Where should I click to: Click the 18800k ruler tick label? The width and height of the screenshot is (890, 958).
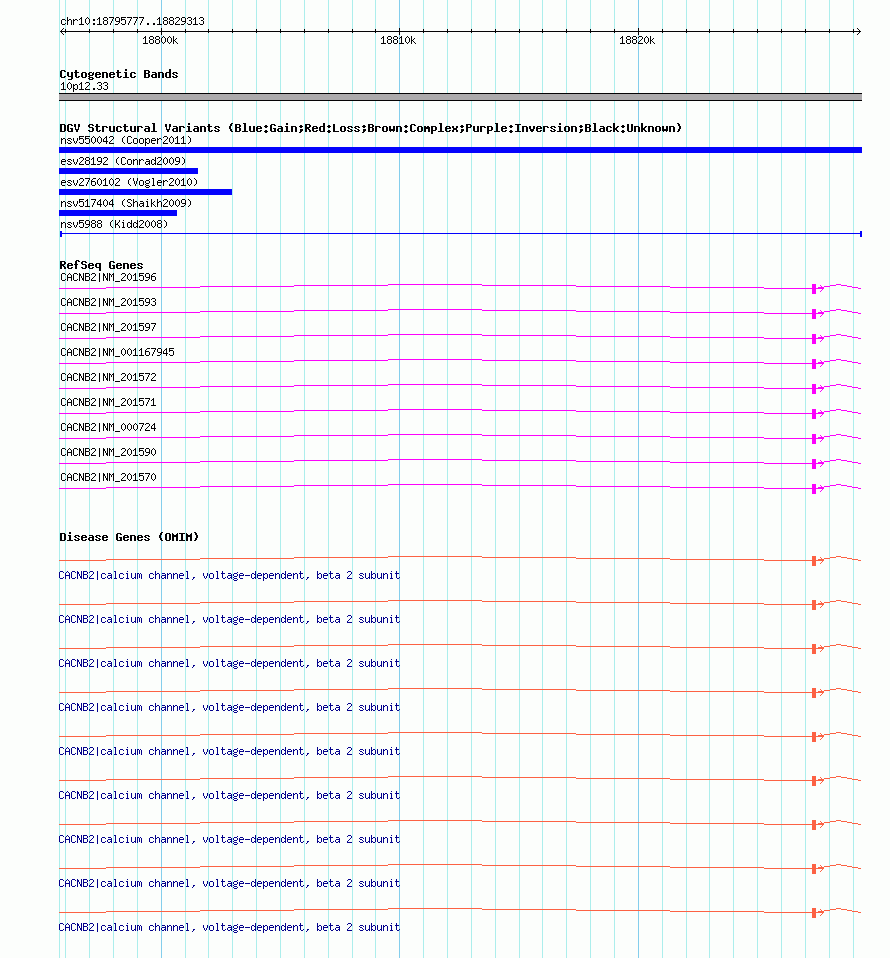point(160,40)
